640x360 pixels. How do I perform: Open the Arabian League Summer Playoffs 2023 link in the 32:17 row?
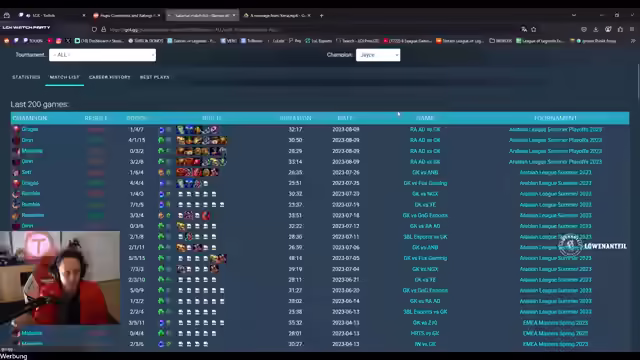coord(555,129)
